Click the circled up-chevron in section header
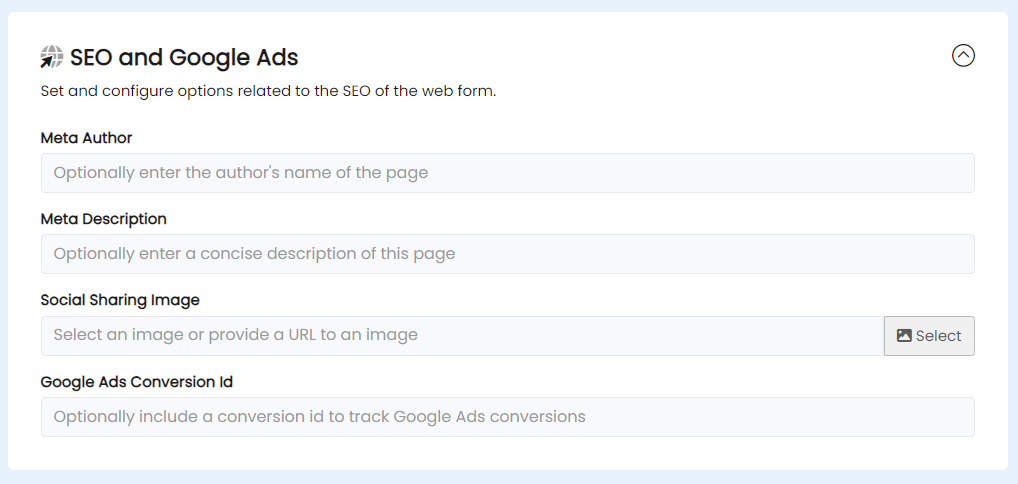Image resolution: width=1018 pixels, height=484 pixels. [963, 55]
